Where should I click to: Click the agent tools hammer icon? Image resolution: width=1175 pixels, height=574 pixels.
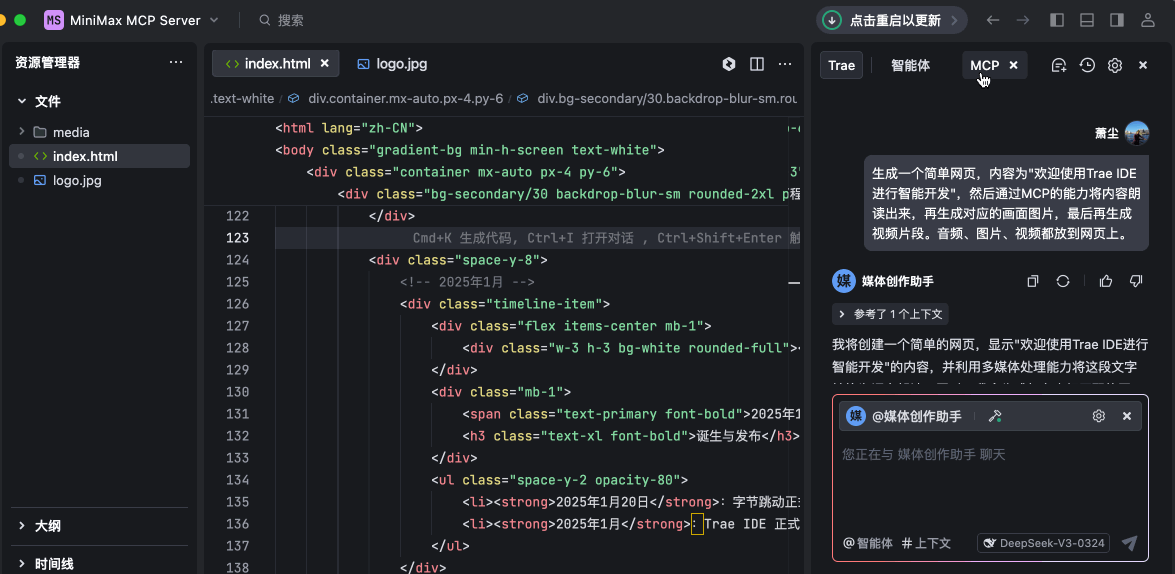(x=995, y=416)
